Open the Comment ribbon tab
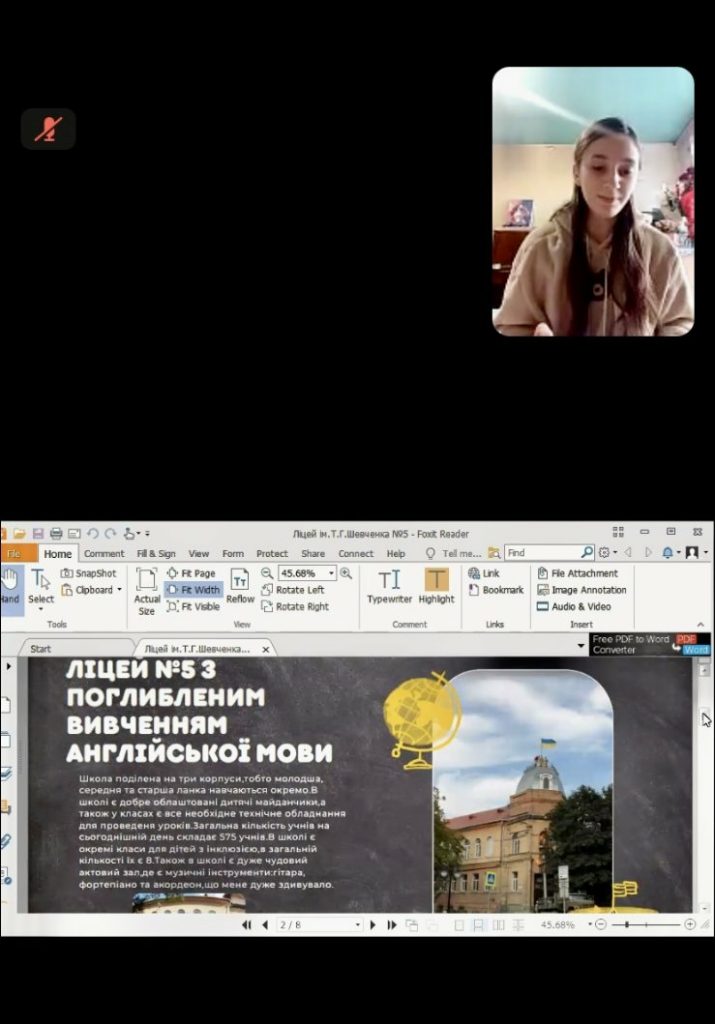Image resolution: width=715 pixels, height=1024 pixels. tap(104, 553)
